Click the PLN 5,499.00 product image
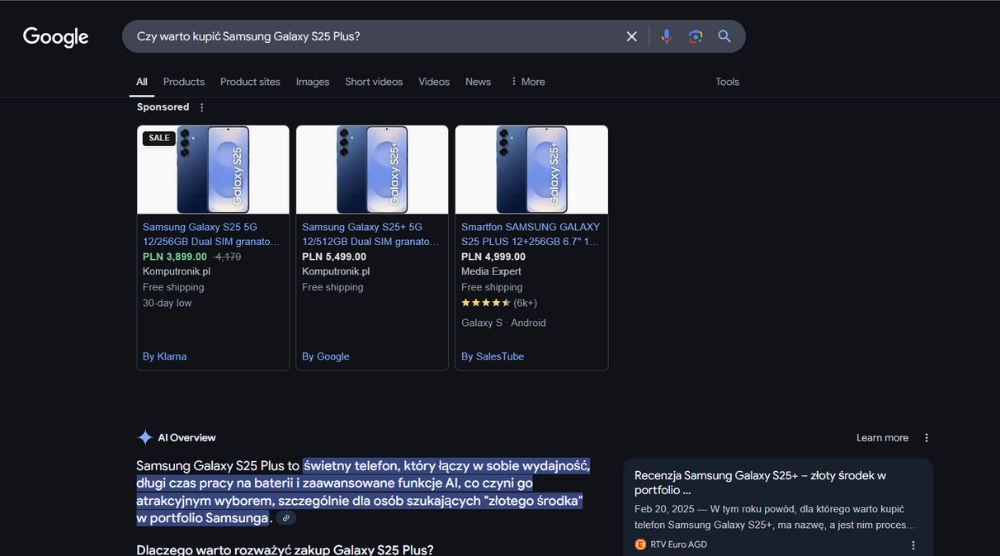 point(372,170)
